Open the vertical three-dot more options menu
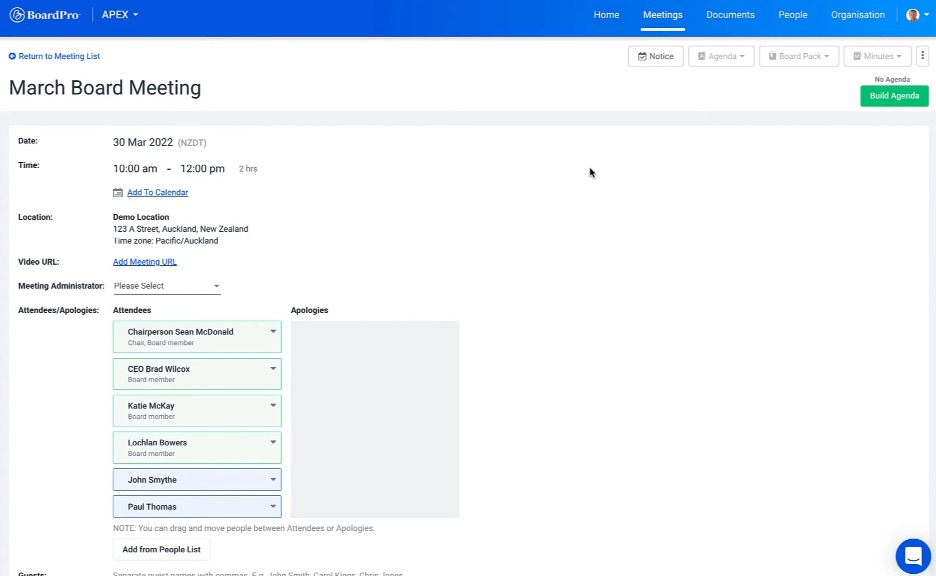The image size is (936, 576). [922, 56]
